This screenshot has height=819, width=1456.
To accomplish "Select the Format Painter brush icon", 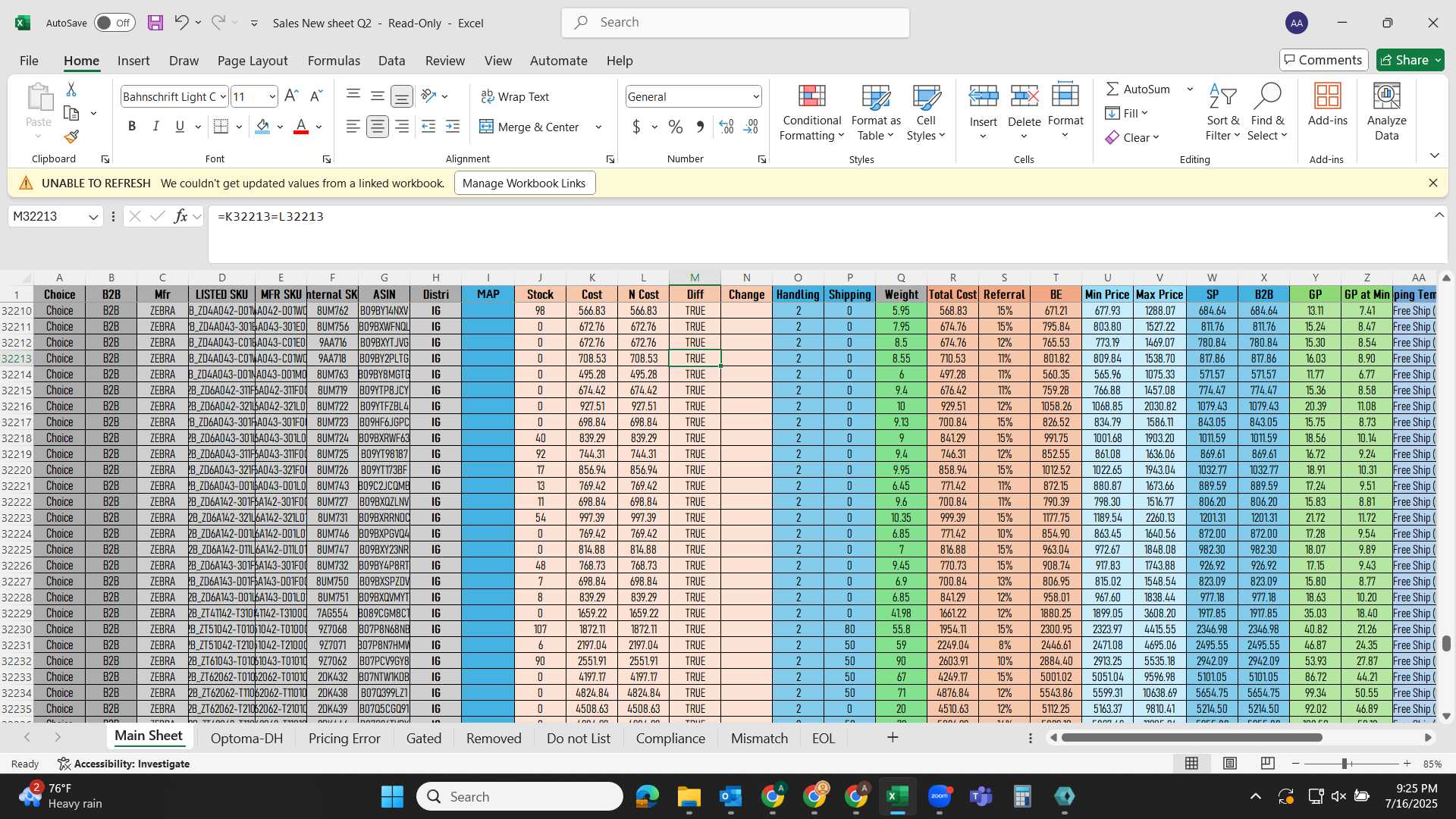I will 71,137.
